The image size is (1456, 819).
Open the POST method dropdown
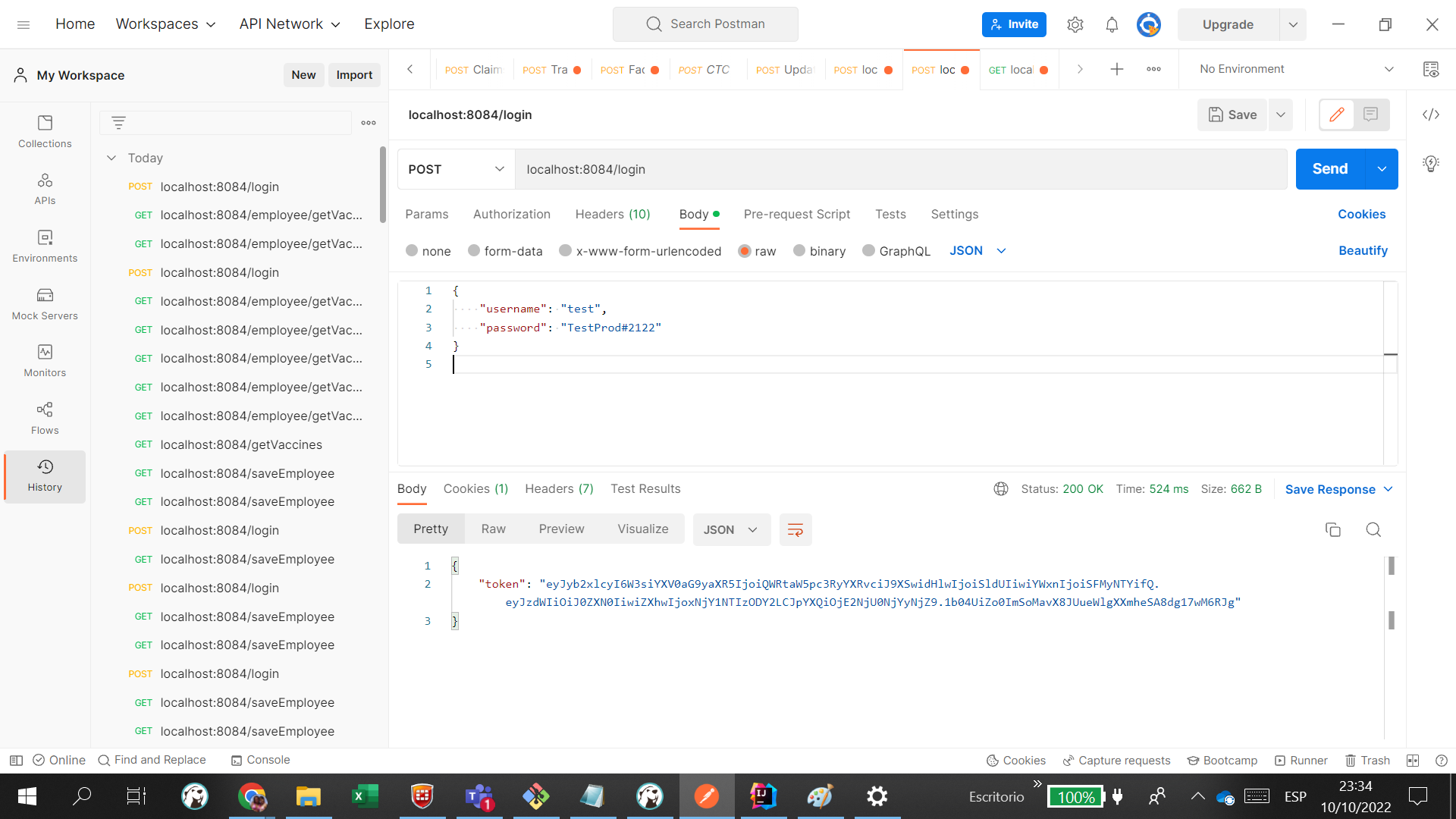click(x=454, y=169)
